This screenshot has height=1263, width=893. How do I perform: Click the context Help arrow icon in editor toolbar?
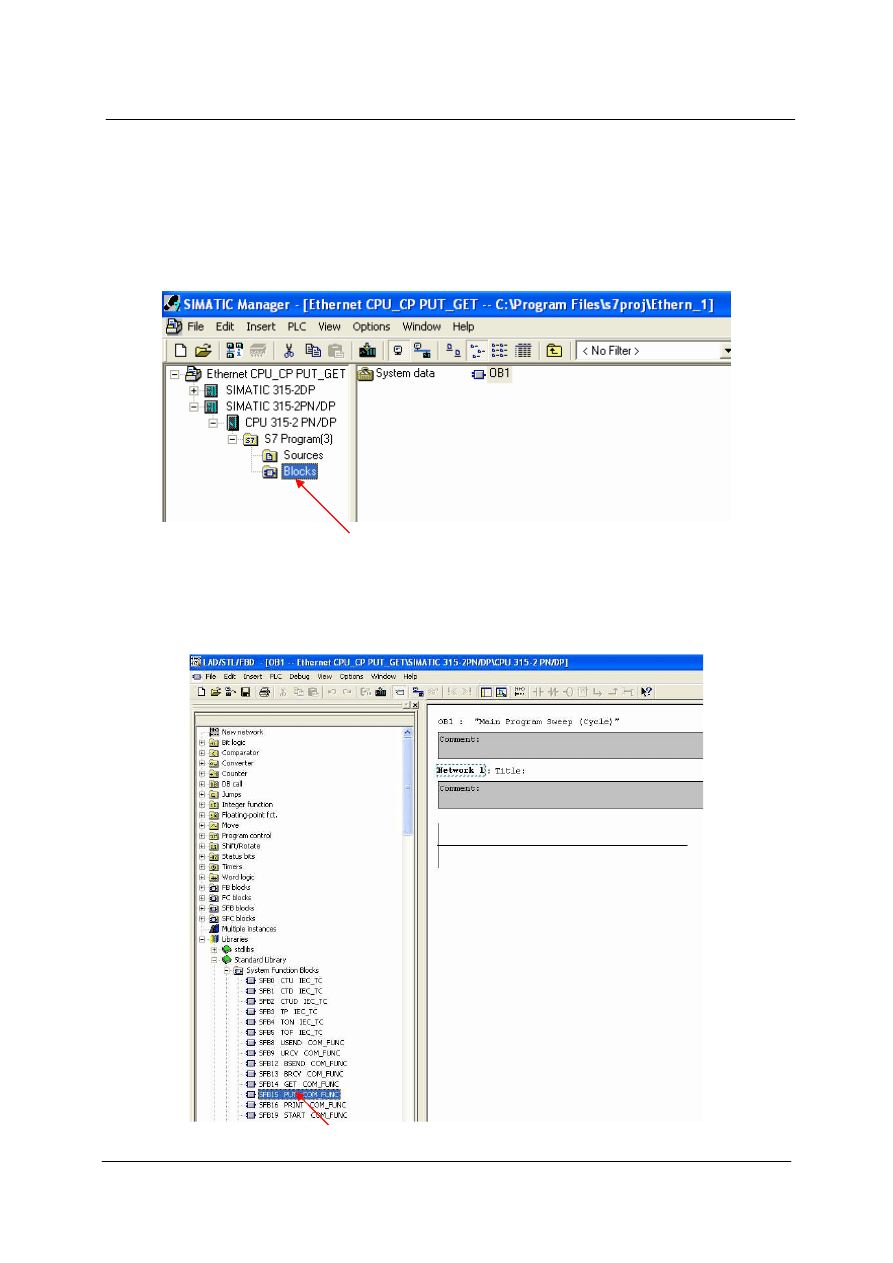point(647,691)
